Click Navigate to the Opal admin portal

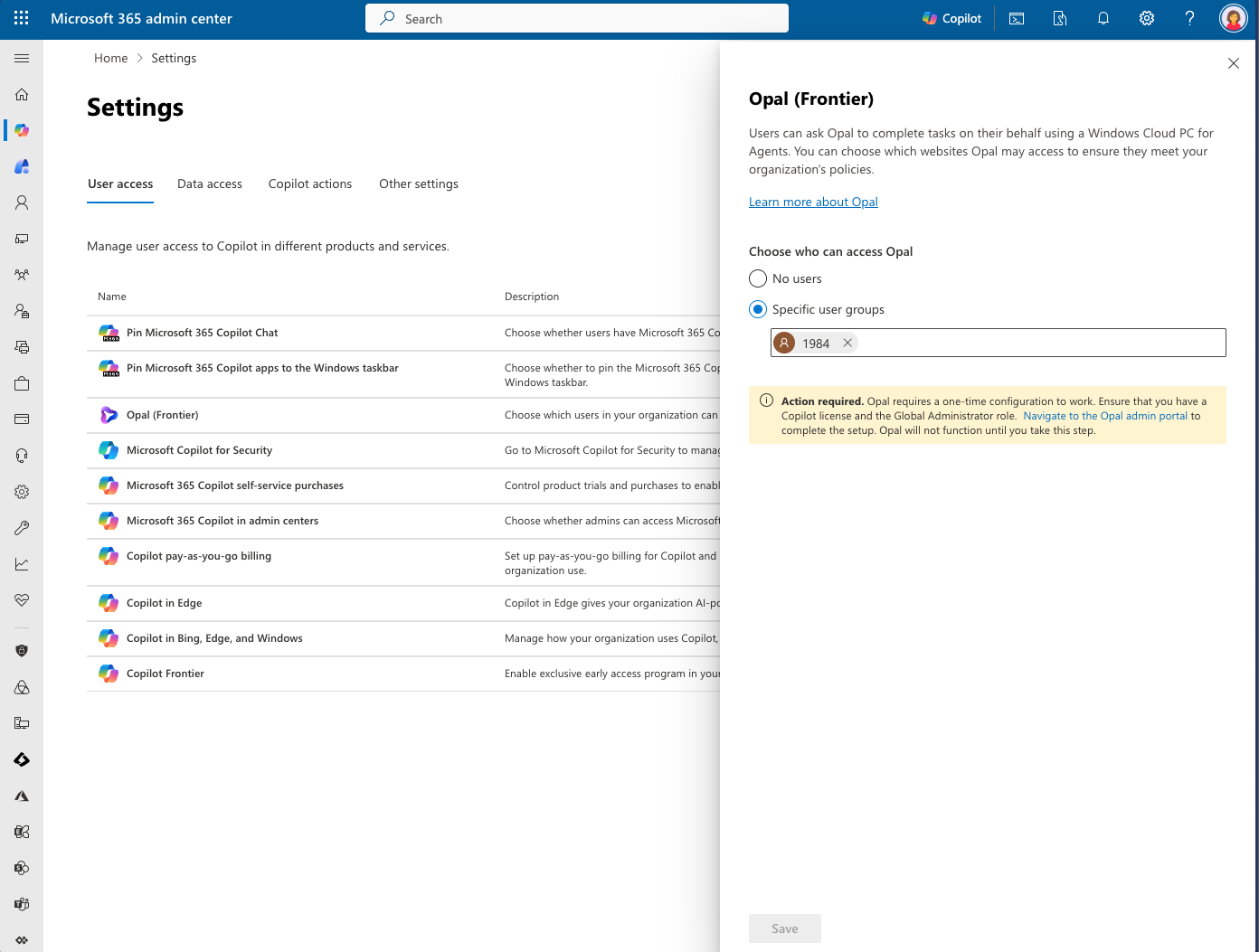tap(1104, 416)
